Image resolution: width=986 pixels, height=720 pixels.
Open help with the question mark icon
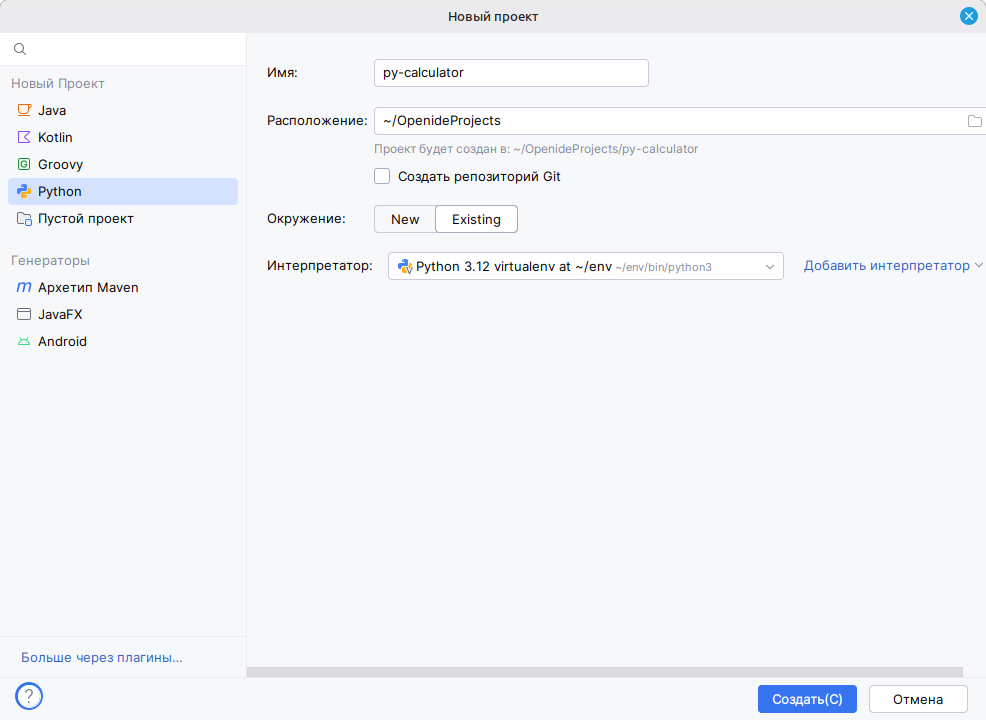pos(29,696)
